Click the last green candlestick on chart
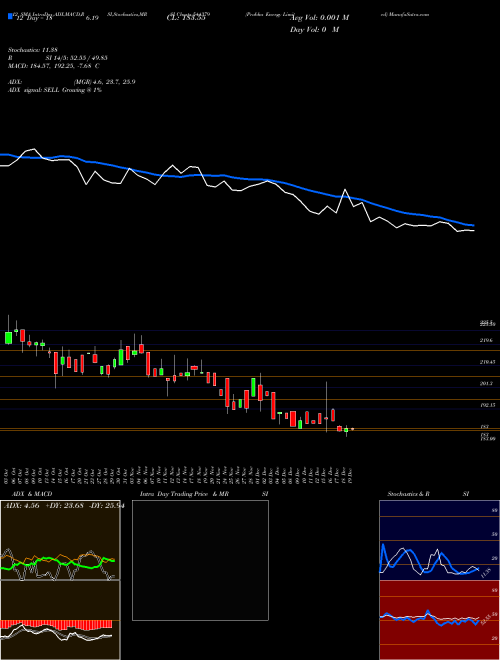The height and width of the screenshot is (660, 500). click(346, 430)
